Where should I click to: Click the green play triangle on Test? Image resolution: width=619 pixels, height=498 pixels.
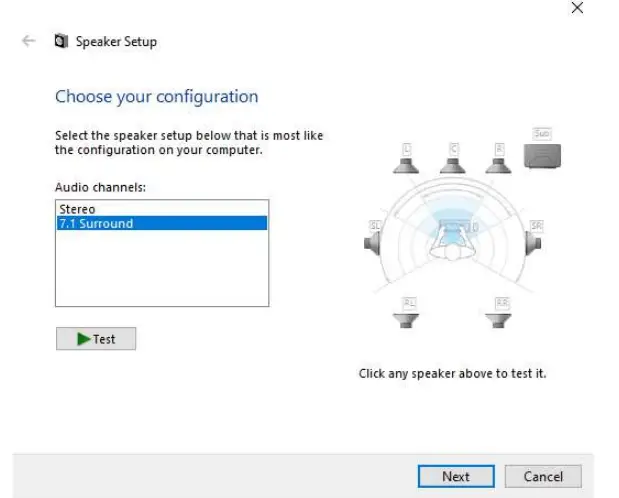pyautogui.click(x=83, y=339)
